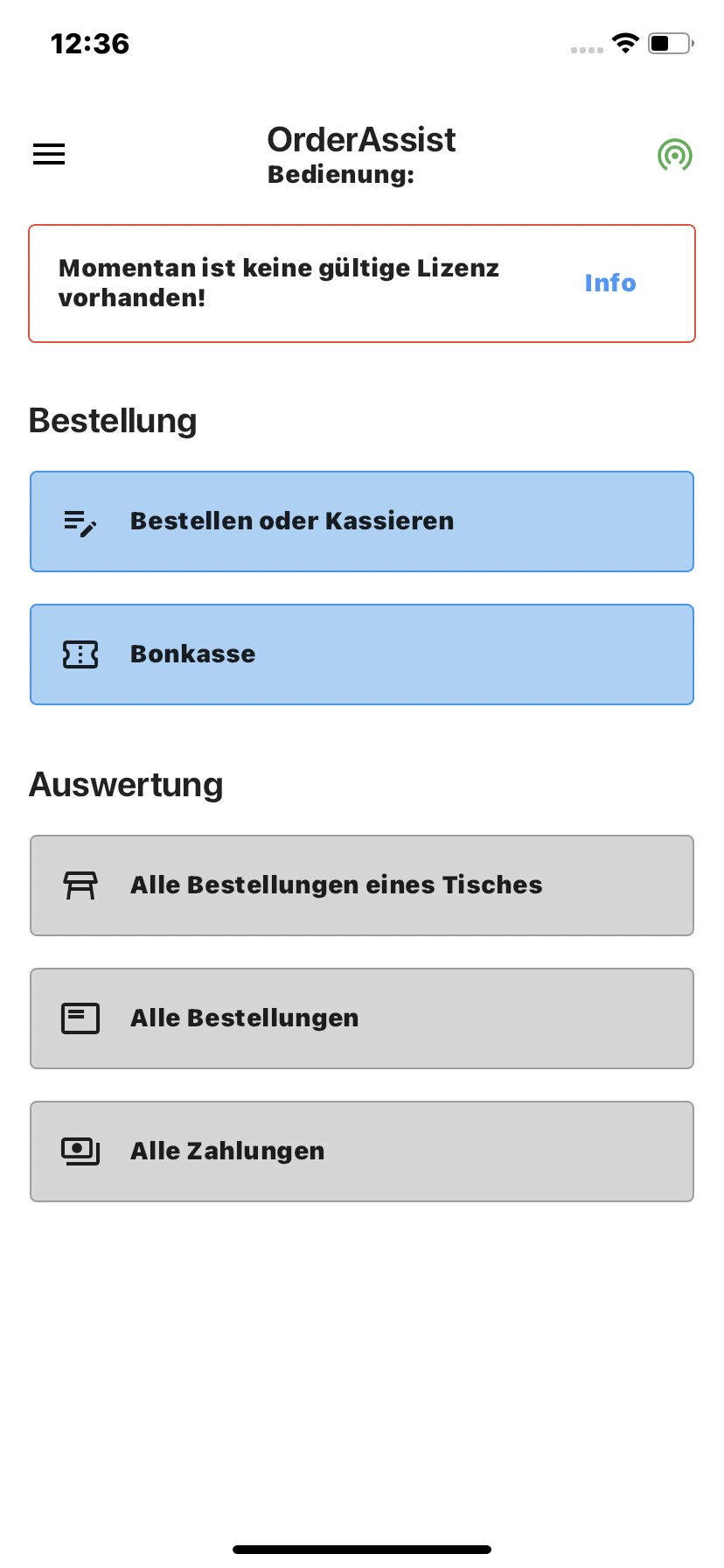Tap the Wi-Fi icon in status bar
The height and width of the screenshot is (1568, 724).
[x=625, y=43]
